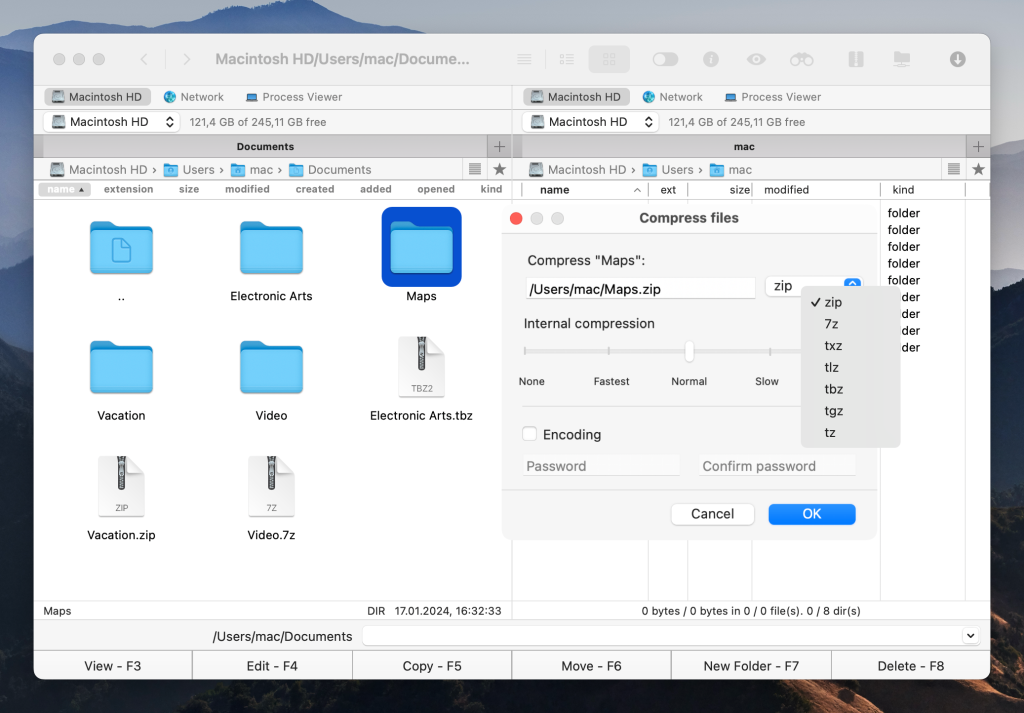This screenshot has width=1024, height=713.
Task: Switch to the Process Viewer tab
Action: point(293,96)
